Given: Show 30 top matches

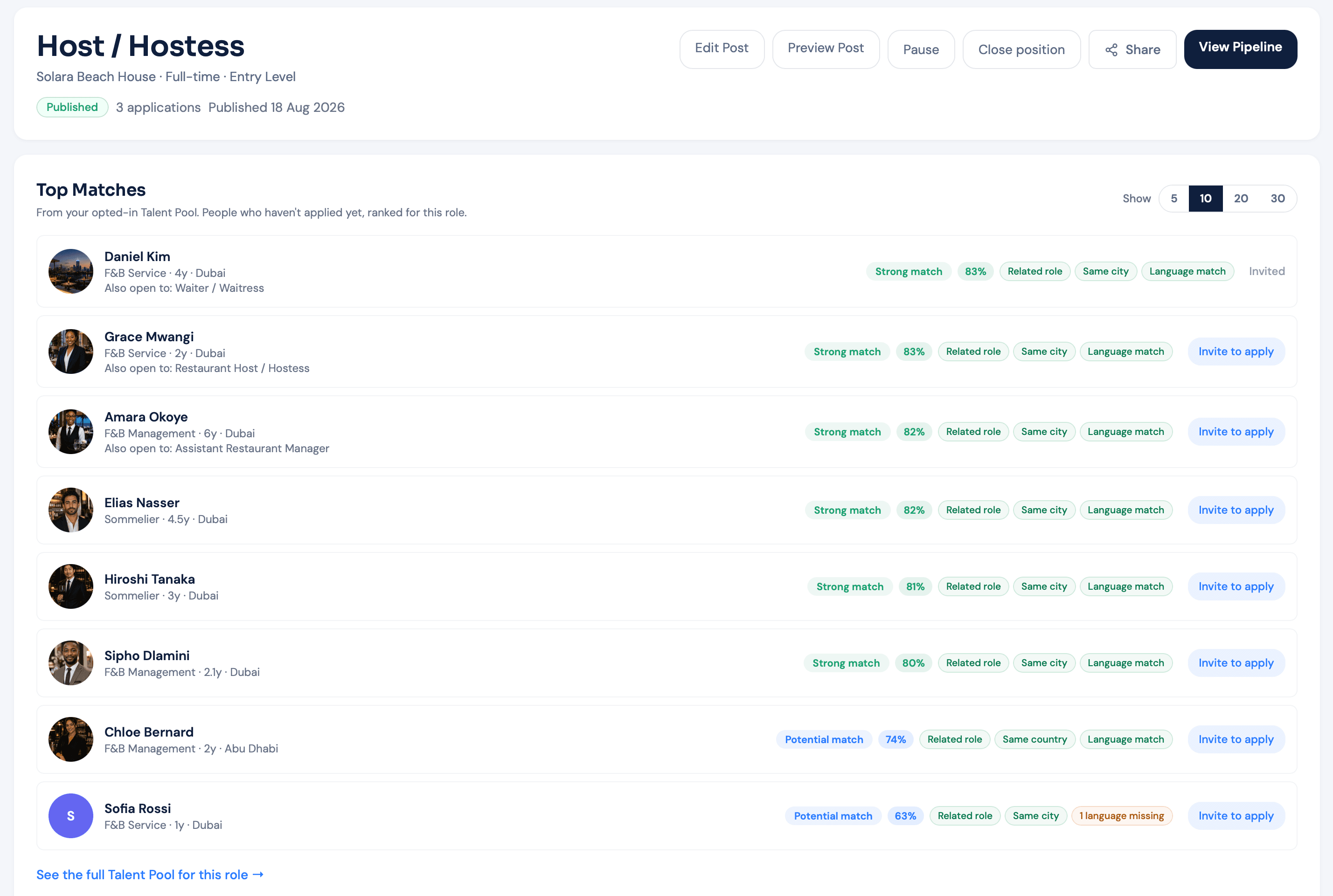Looking at the screenshot, I should tap(1277, 199).
